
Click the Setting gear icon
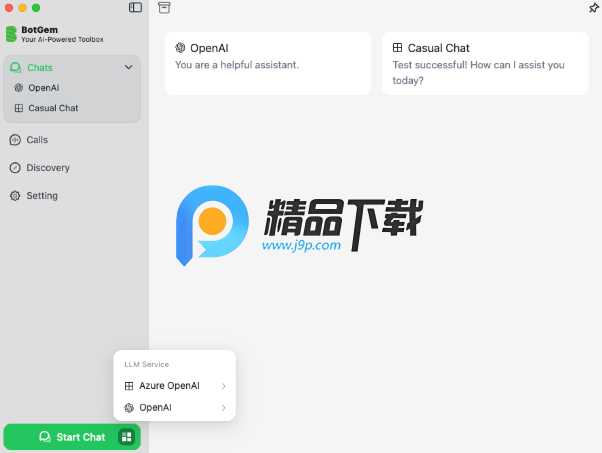(15, 196)
